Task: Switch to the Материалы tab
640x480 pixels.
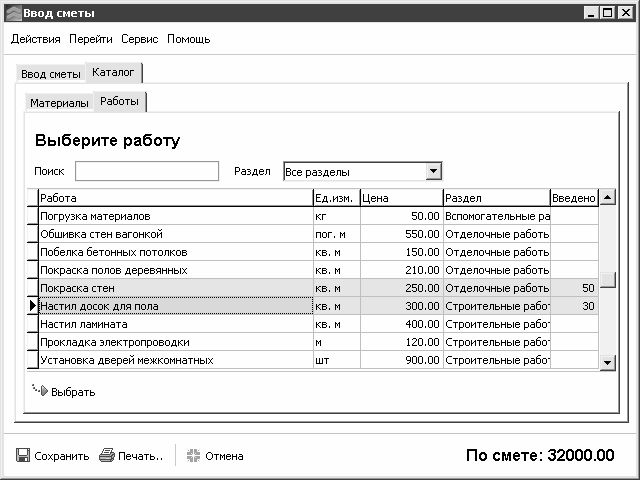Action: click(x=59, y=103)
